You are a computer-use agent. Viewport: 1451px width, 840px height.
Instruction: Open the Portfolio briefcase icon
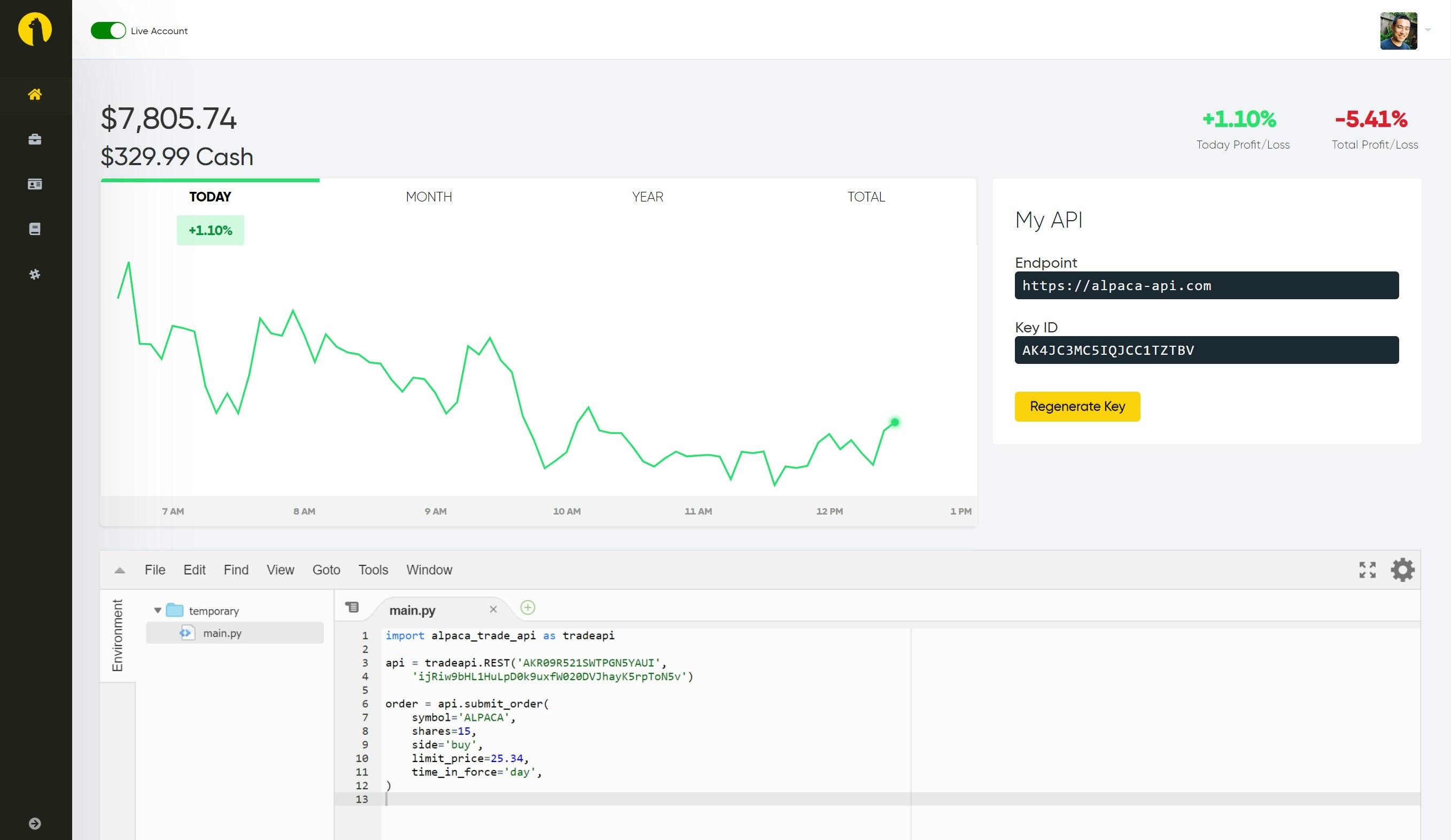tap(35, 138)
